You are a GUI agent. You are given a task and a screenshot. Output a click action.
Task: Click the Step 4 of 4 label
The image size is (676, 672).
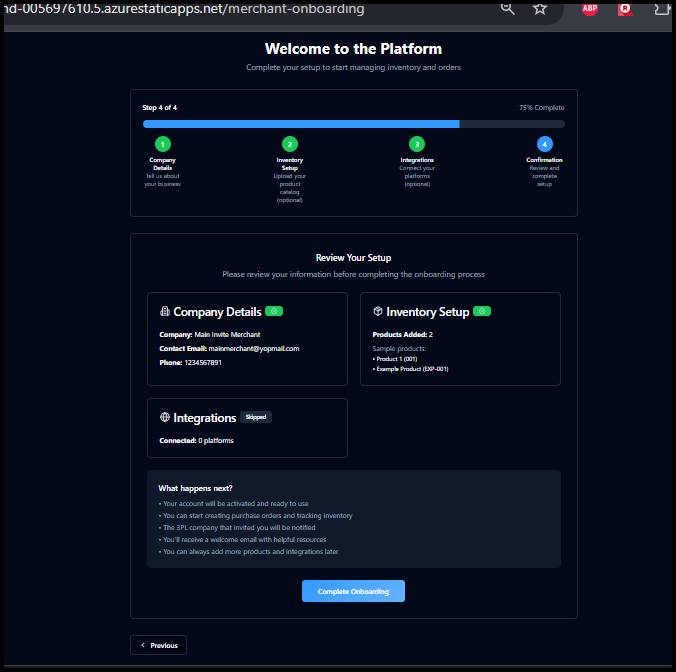[x=160, y=107]
